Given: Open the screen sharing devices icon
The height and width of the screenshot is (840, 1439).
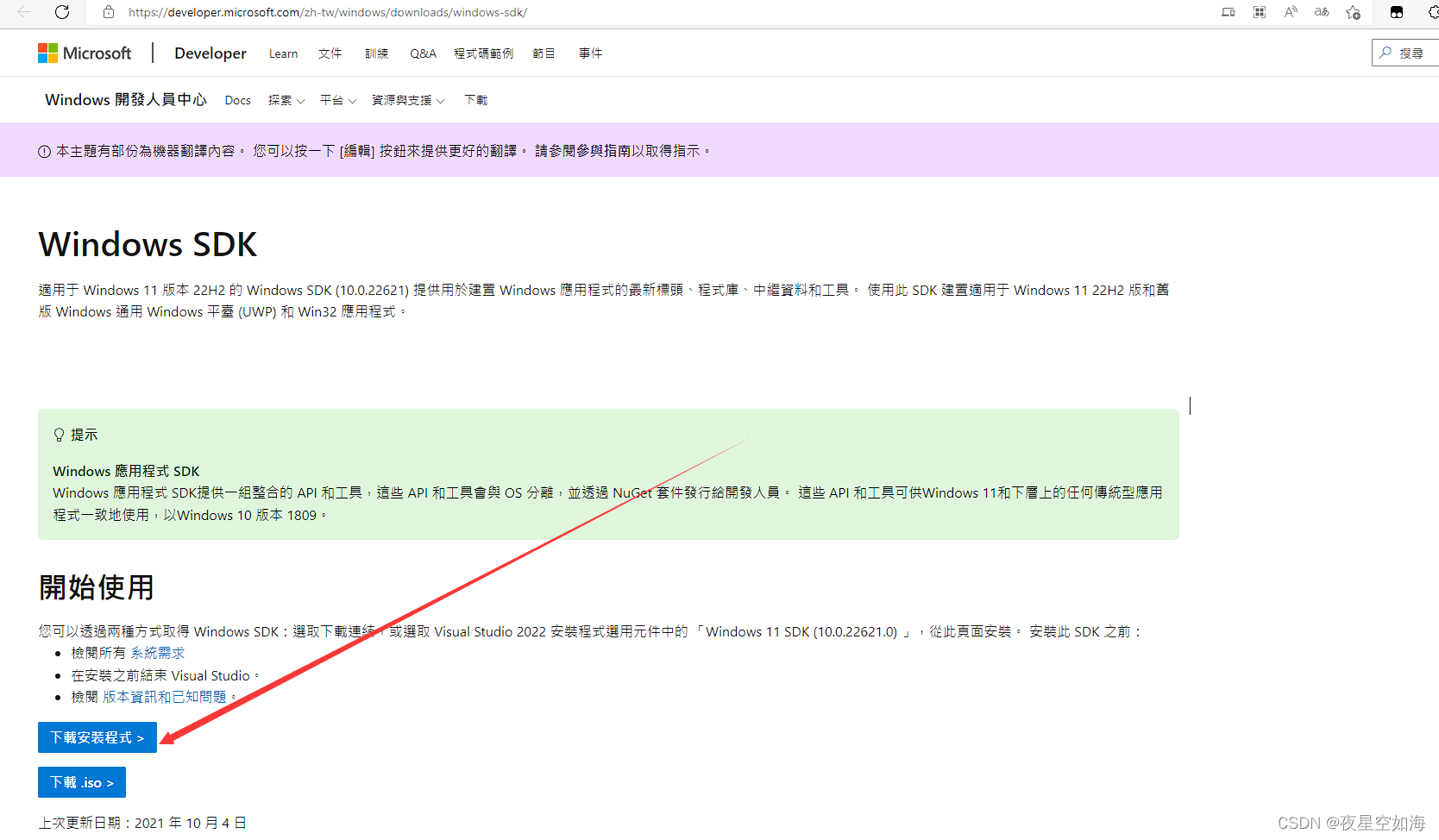Looking at the screenshot, I should 1228,12.
